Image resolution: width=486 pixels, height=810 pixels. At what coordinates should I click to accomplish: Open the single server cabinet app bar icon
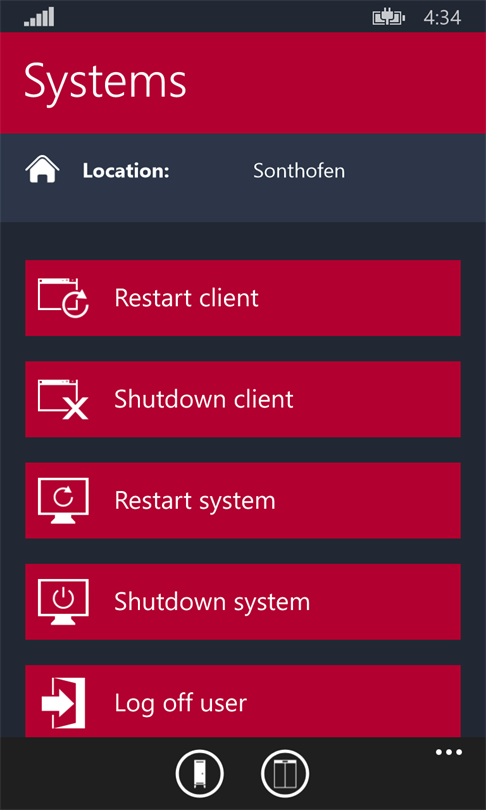coord(199,774)
